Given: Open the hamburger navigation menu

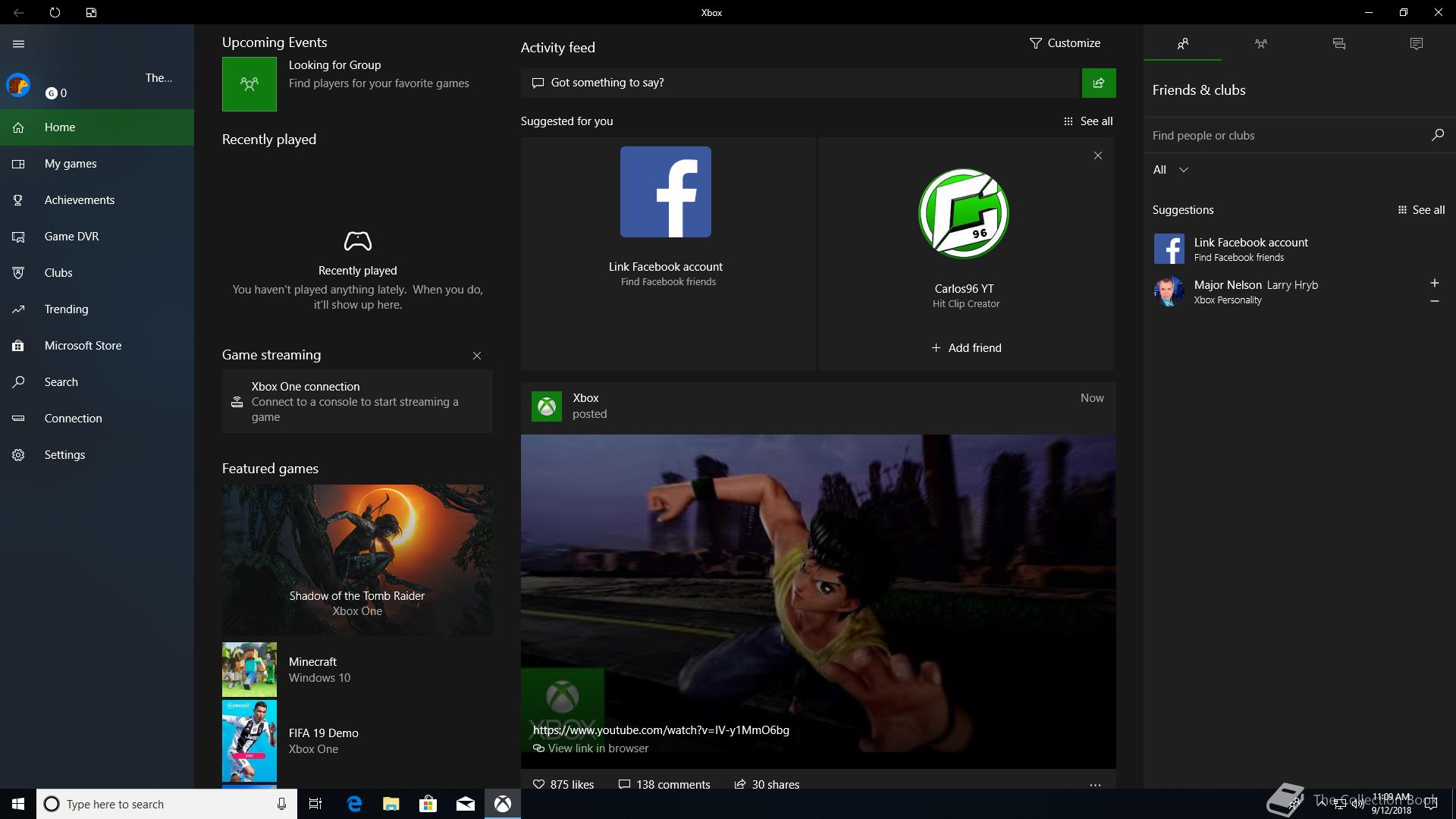Looking at the screenshot, I should [x=19, y=44].
